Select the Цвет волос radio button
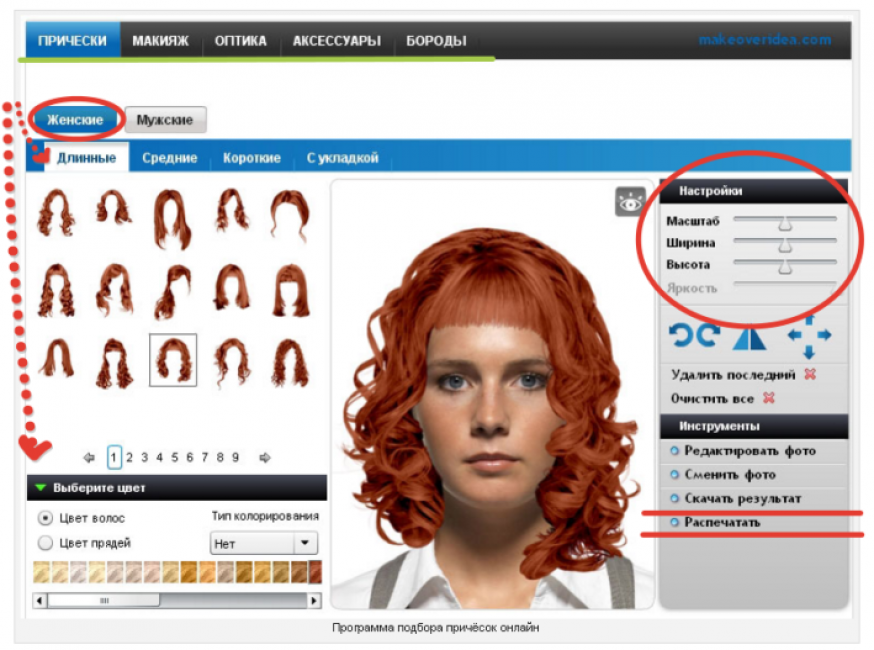The image size is (874, 650). pos(44,518)
